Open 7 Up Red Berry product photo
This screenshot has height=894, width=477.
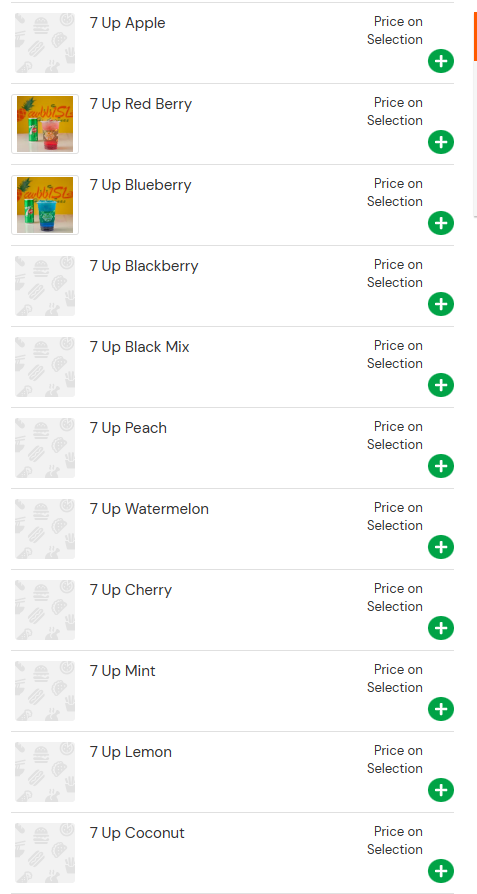(45, 124)
